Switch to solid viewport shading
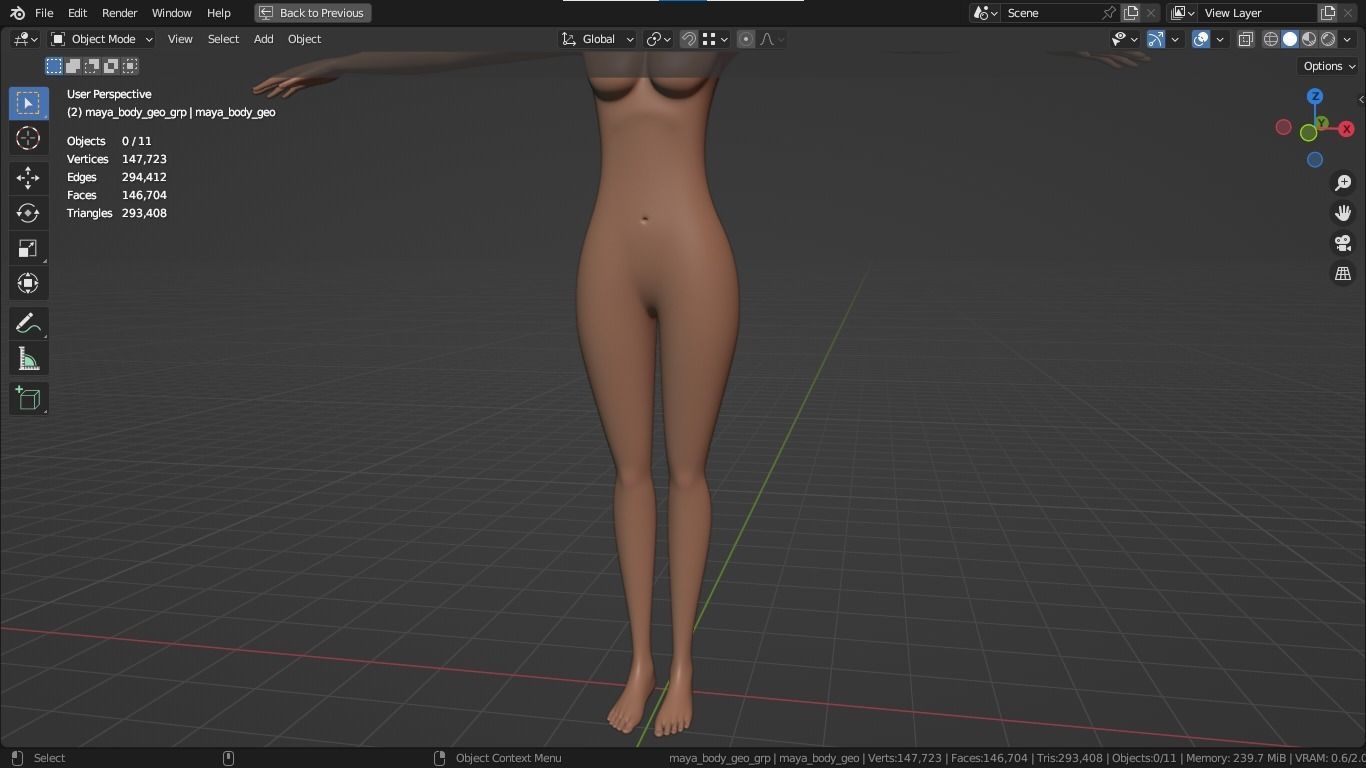Image resolution: width=1366 pixels, height=768 pixels. (x=1290, y=39)
